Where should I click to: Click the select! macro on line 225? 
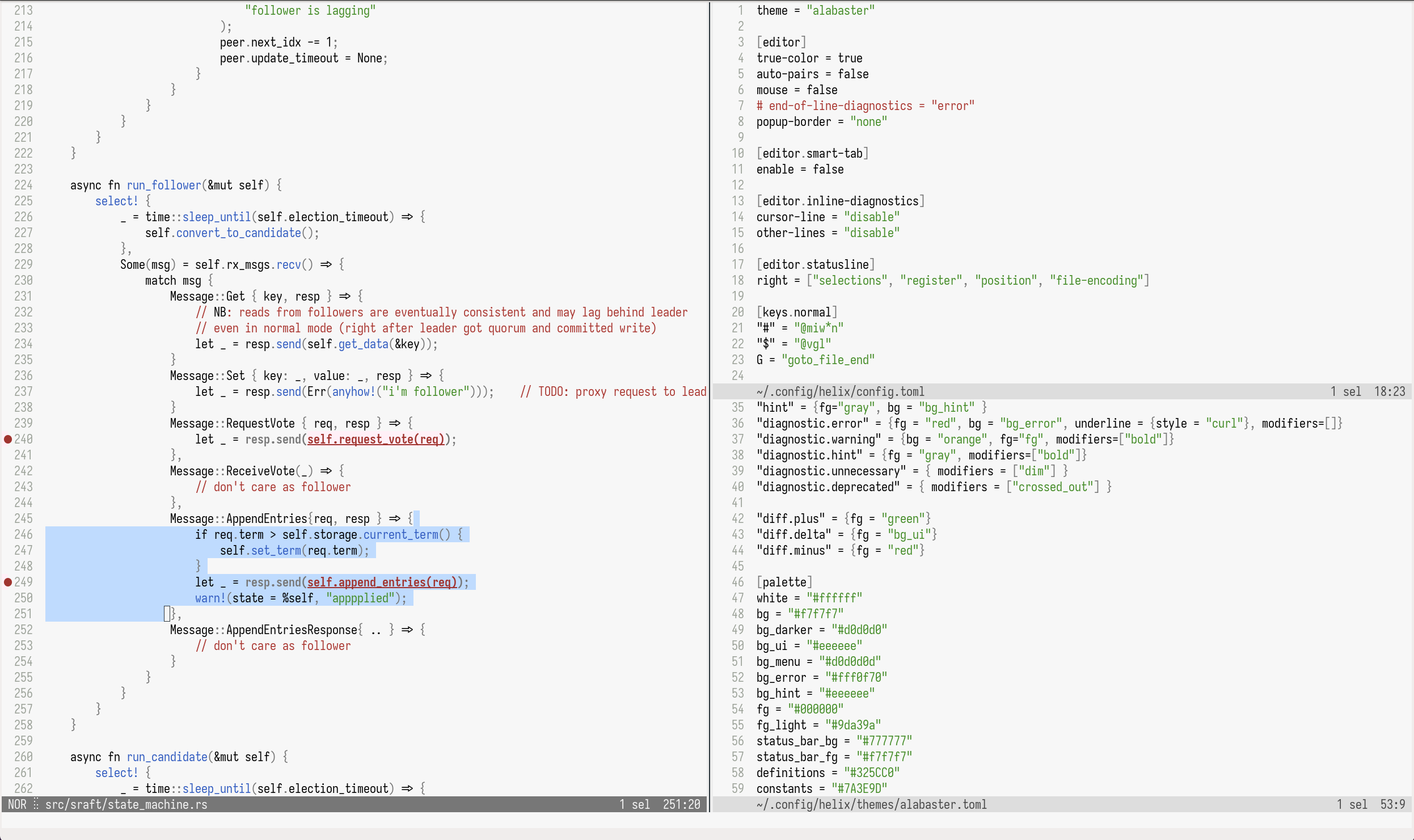point(117,201)
